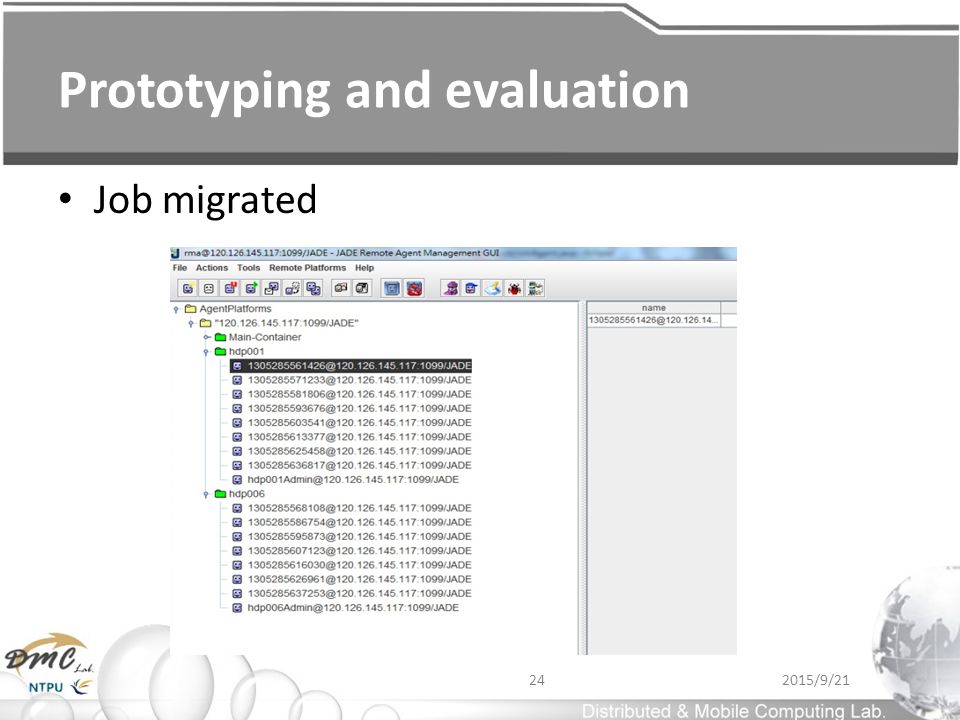The image size is (960, 720).
Task: Collapse the hdp001 container node
Action: pos(206,352)
